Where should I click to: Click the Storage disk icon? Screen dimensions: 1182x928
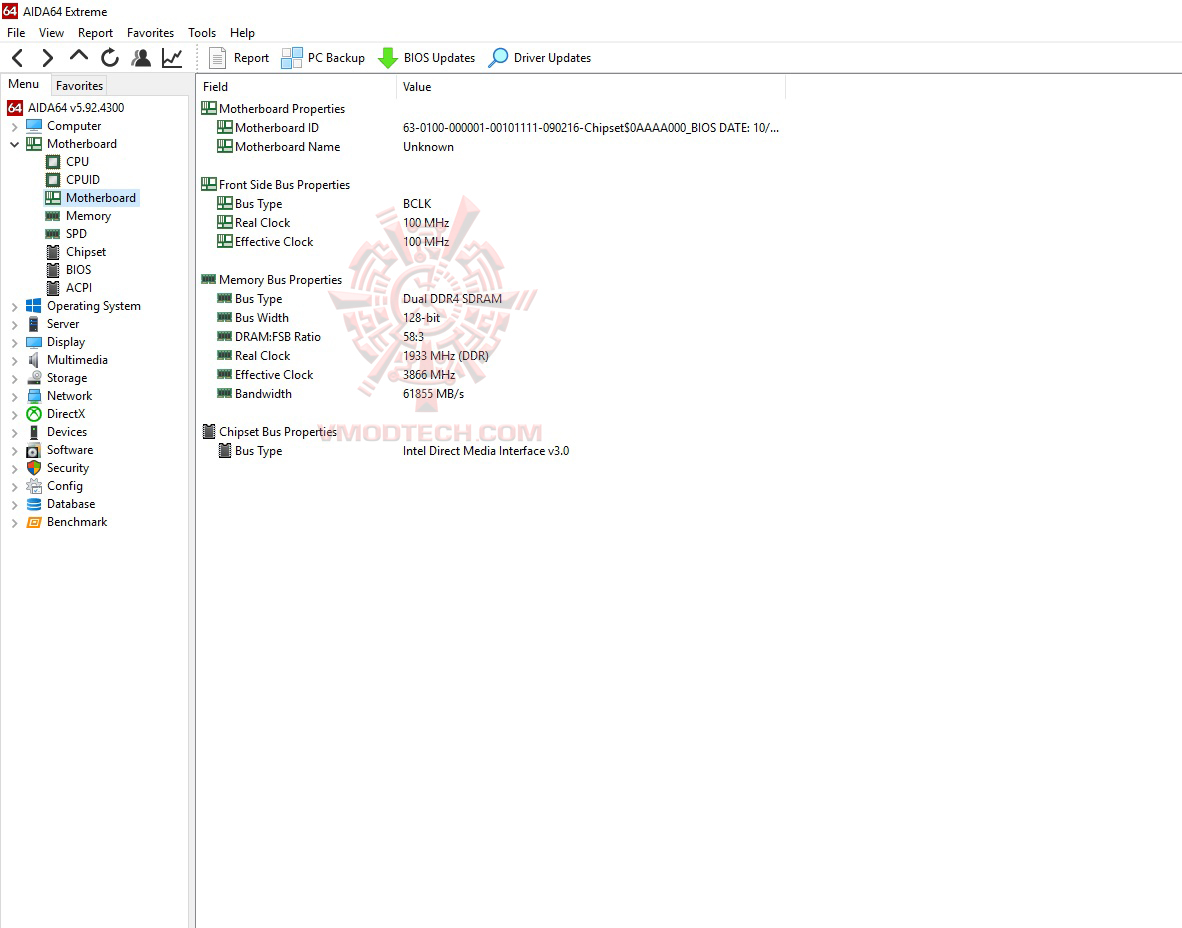34,378
